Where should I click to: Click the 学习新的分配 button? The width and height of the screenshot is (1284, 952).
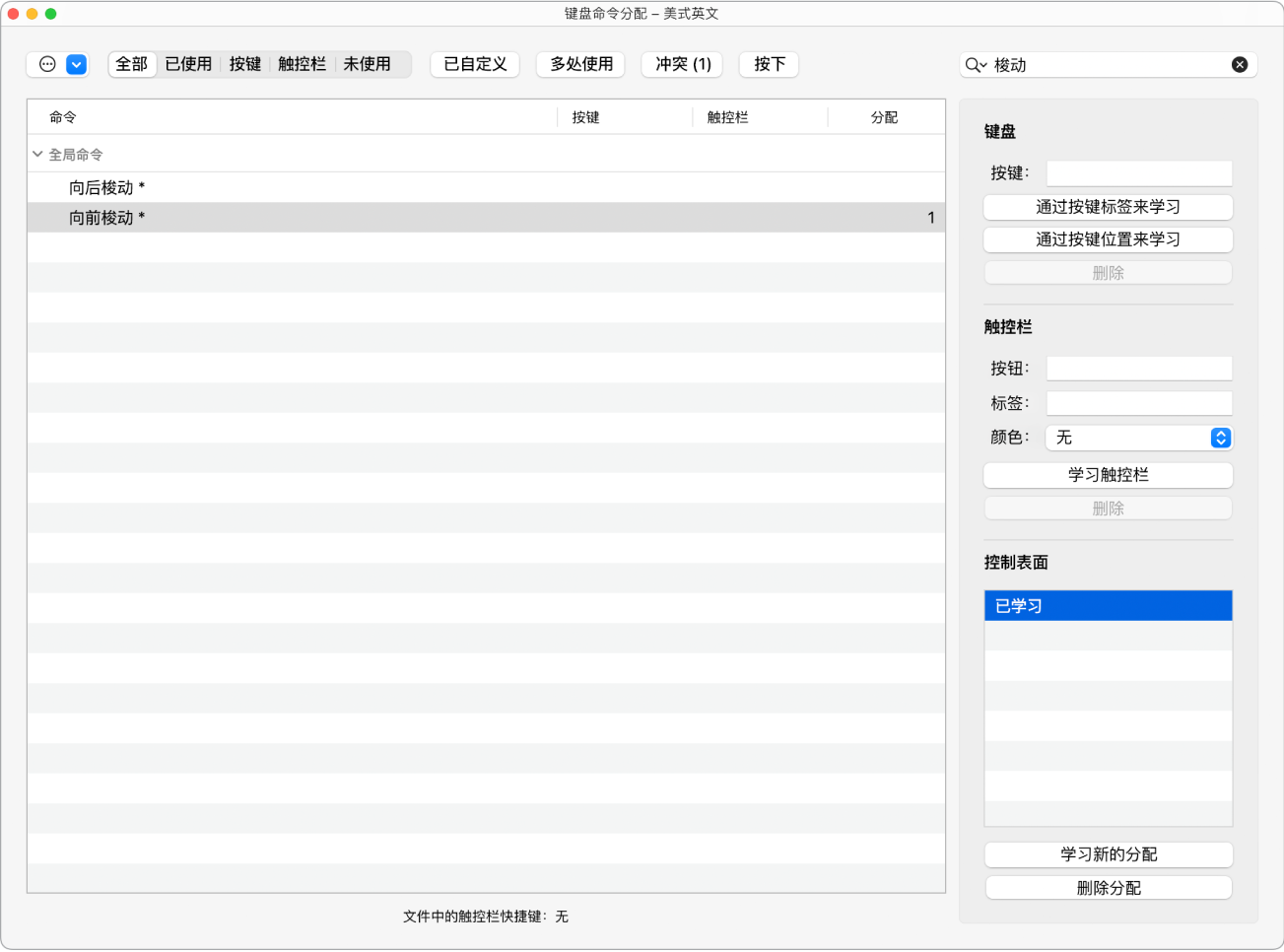(x=1108, y=854)
